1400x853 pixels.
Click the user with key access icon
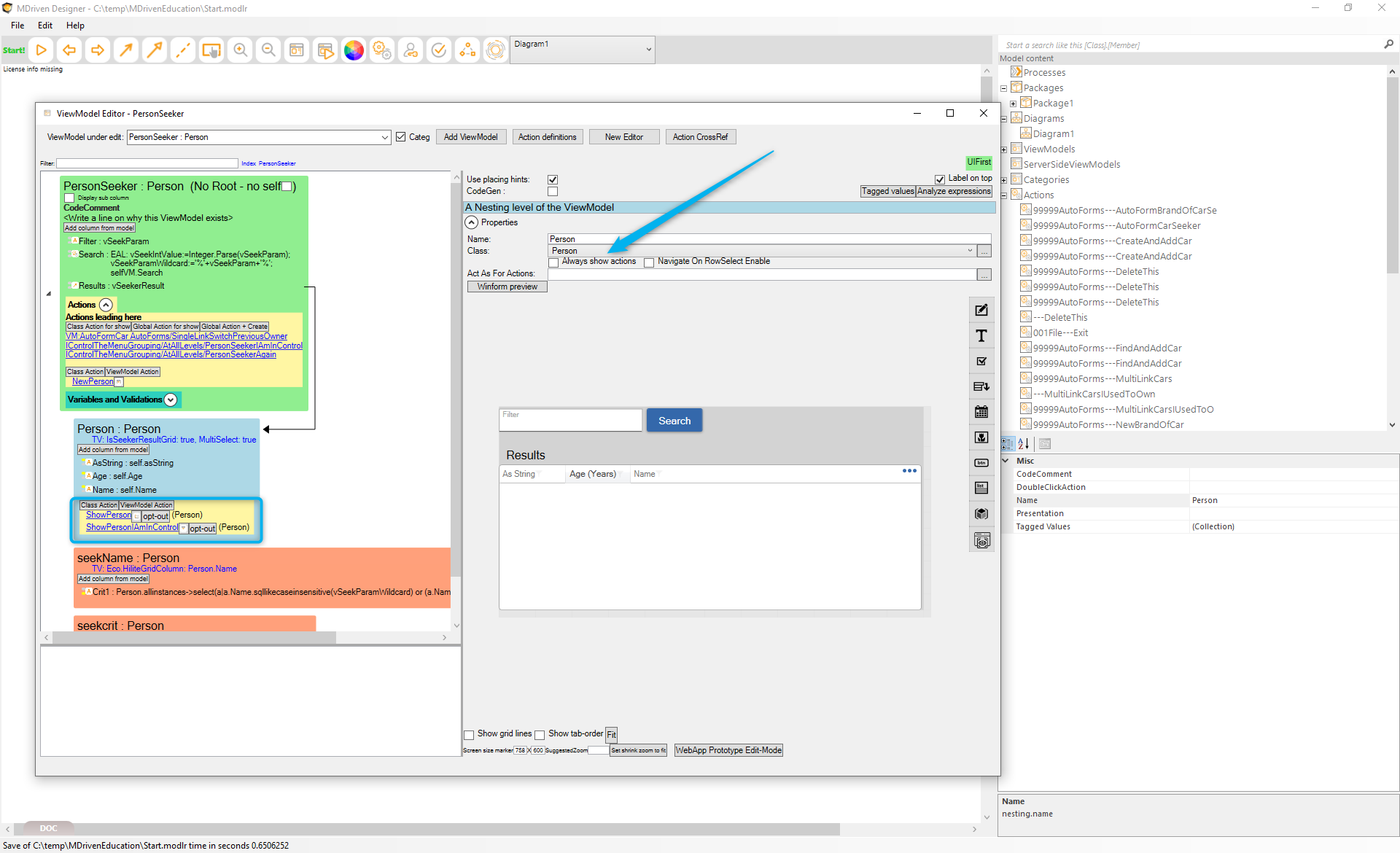click(x=411, y=50)
